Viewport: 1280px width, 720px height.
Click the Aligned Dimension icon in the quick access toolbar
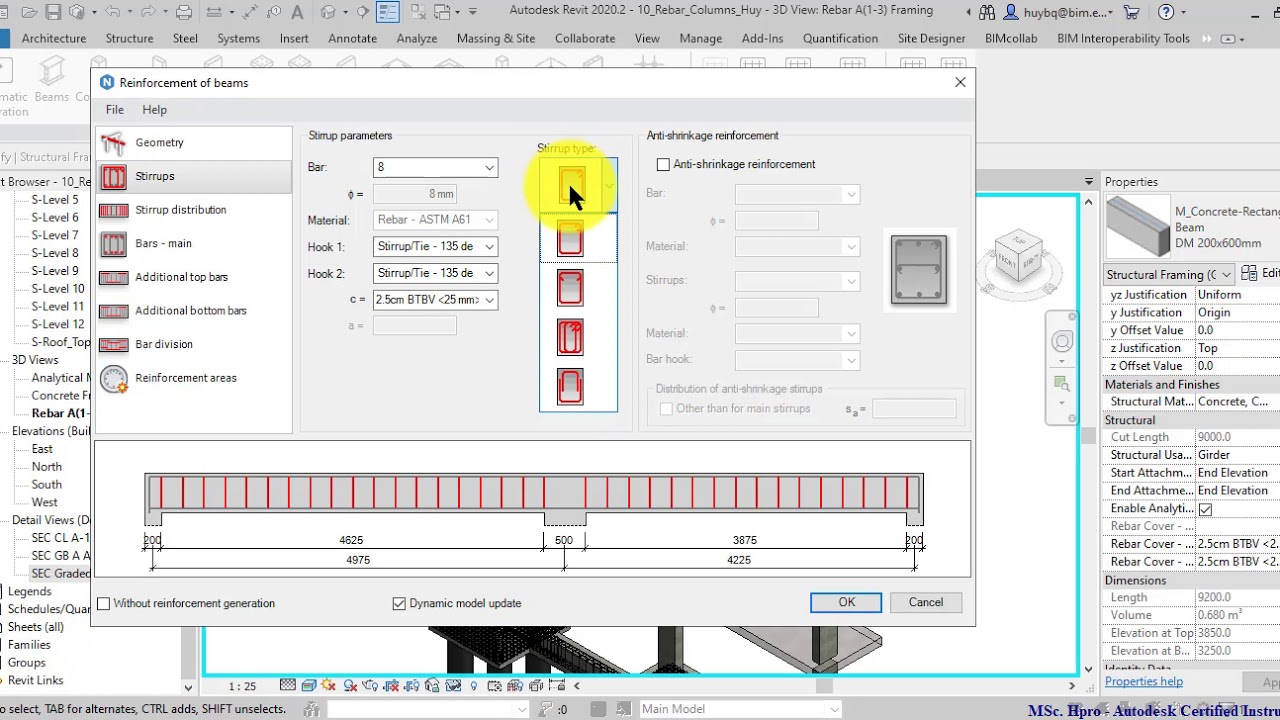click(x=252, y=13)
